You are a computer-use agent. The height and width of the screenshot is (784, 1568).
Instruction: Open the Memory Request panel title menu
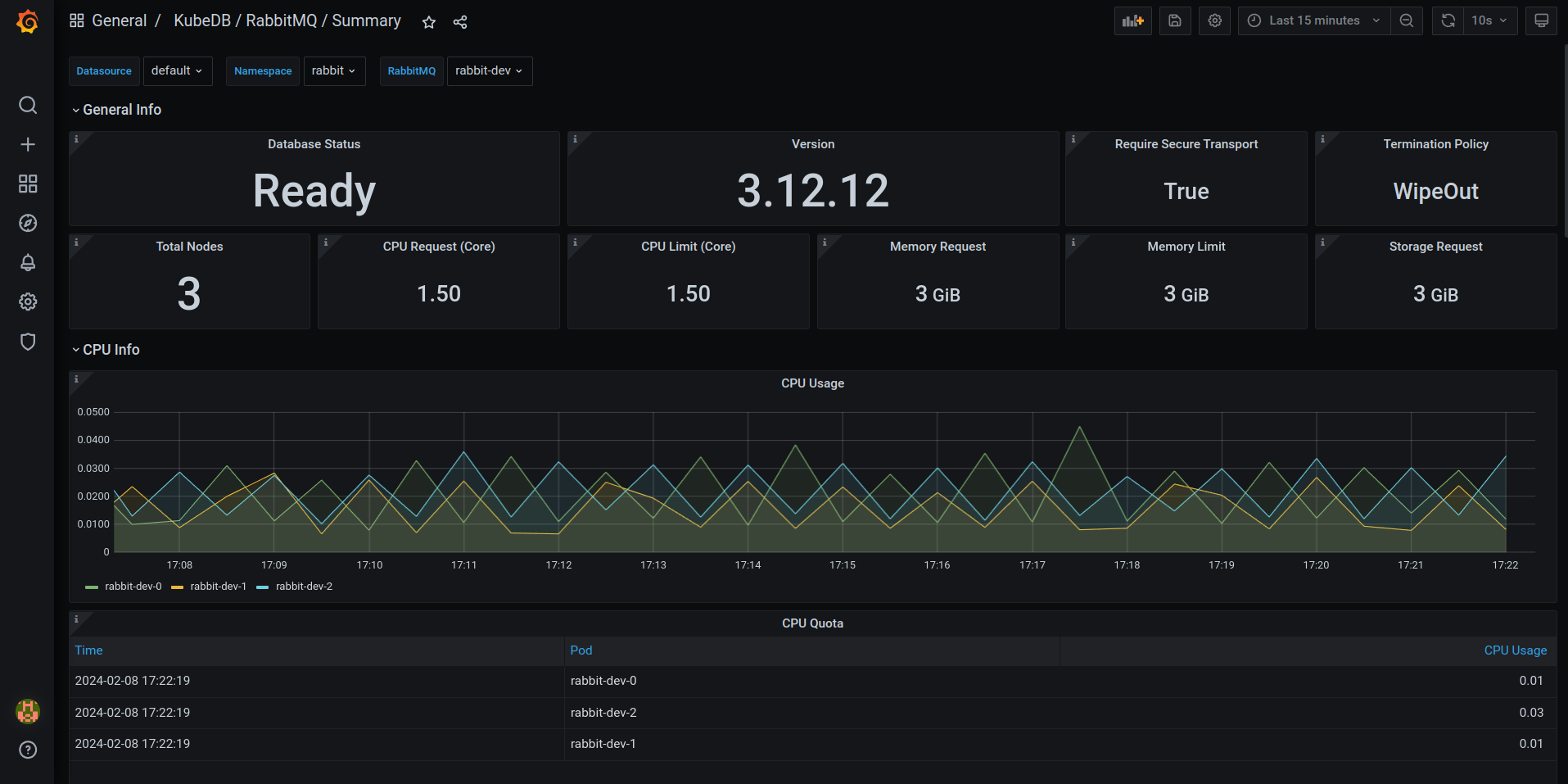tap(938, 247)
